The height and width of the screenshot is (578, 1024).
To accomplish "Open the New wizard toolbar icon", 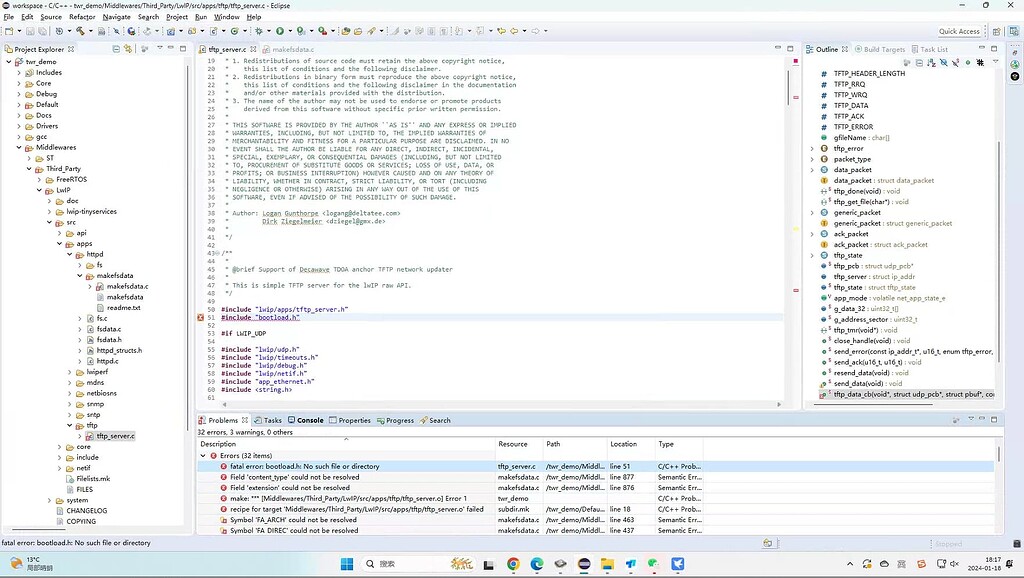I will tap(8, 31).
